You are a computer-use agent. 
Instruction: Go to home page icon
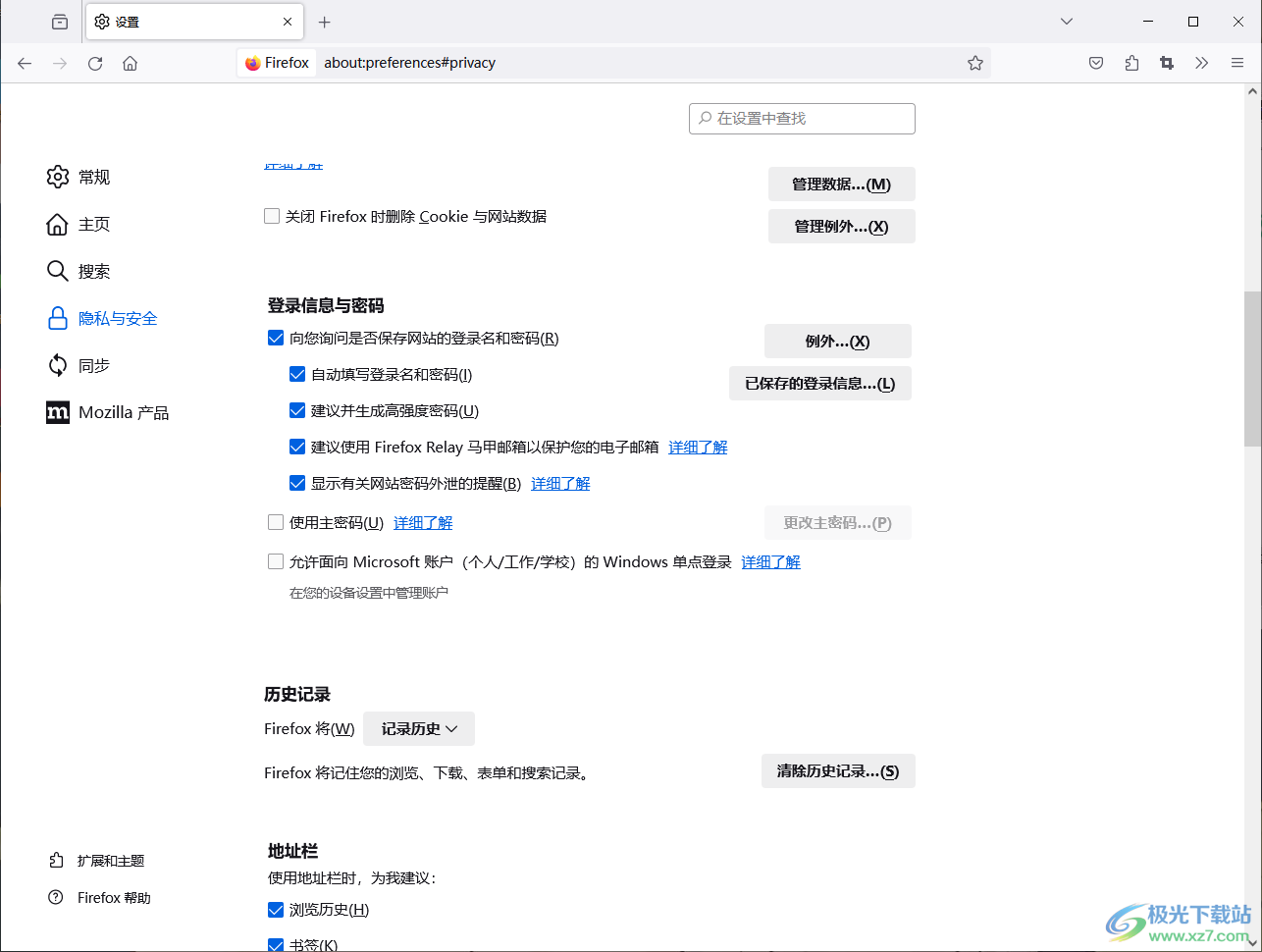tap(130, 63)
